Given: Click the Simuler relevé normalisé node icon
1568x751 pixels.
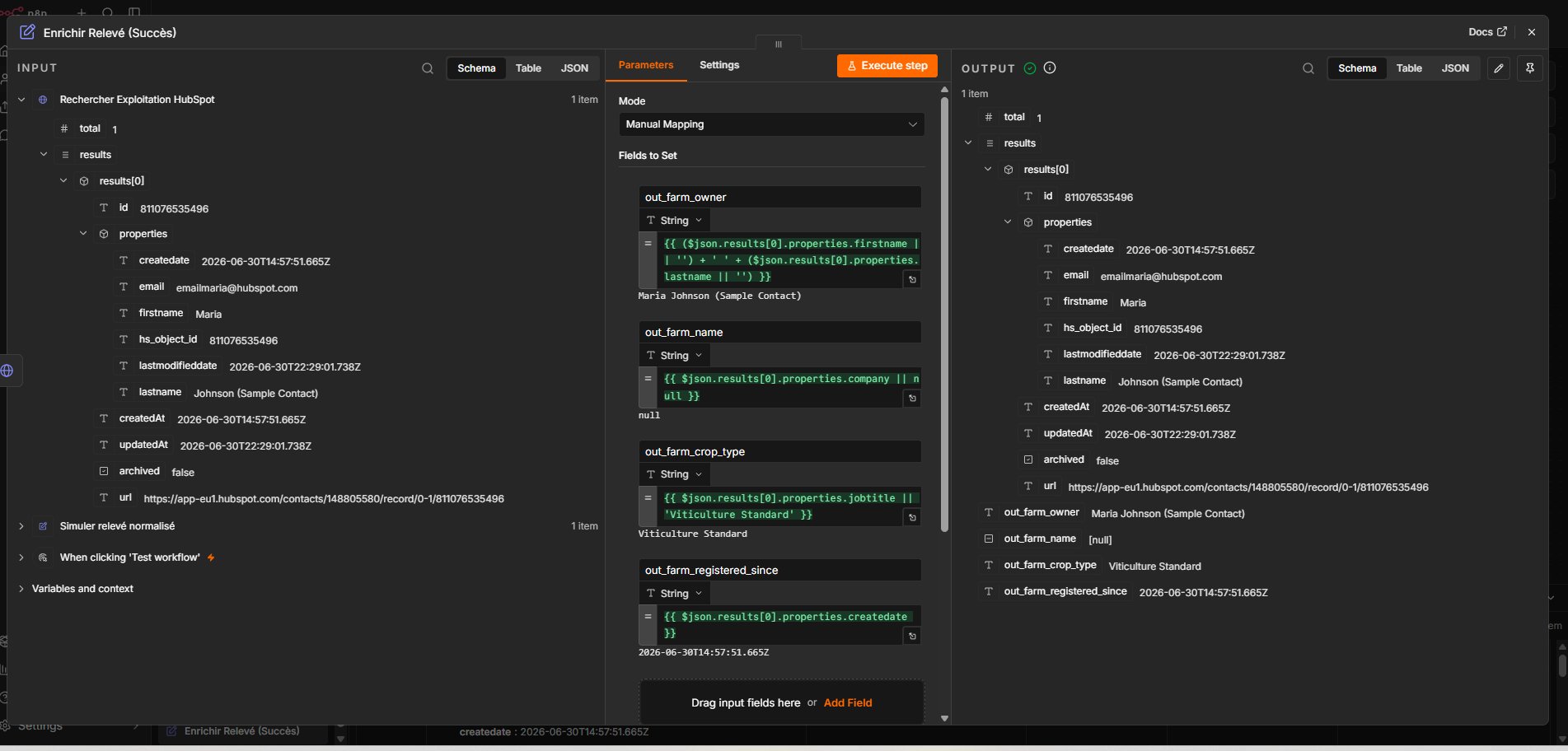Looking at the screenshot, I should [x=43, y=526].
